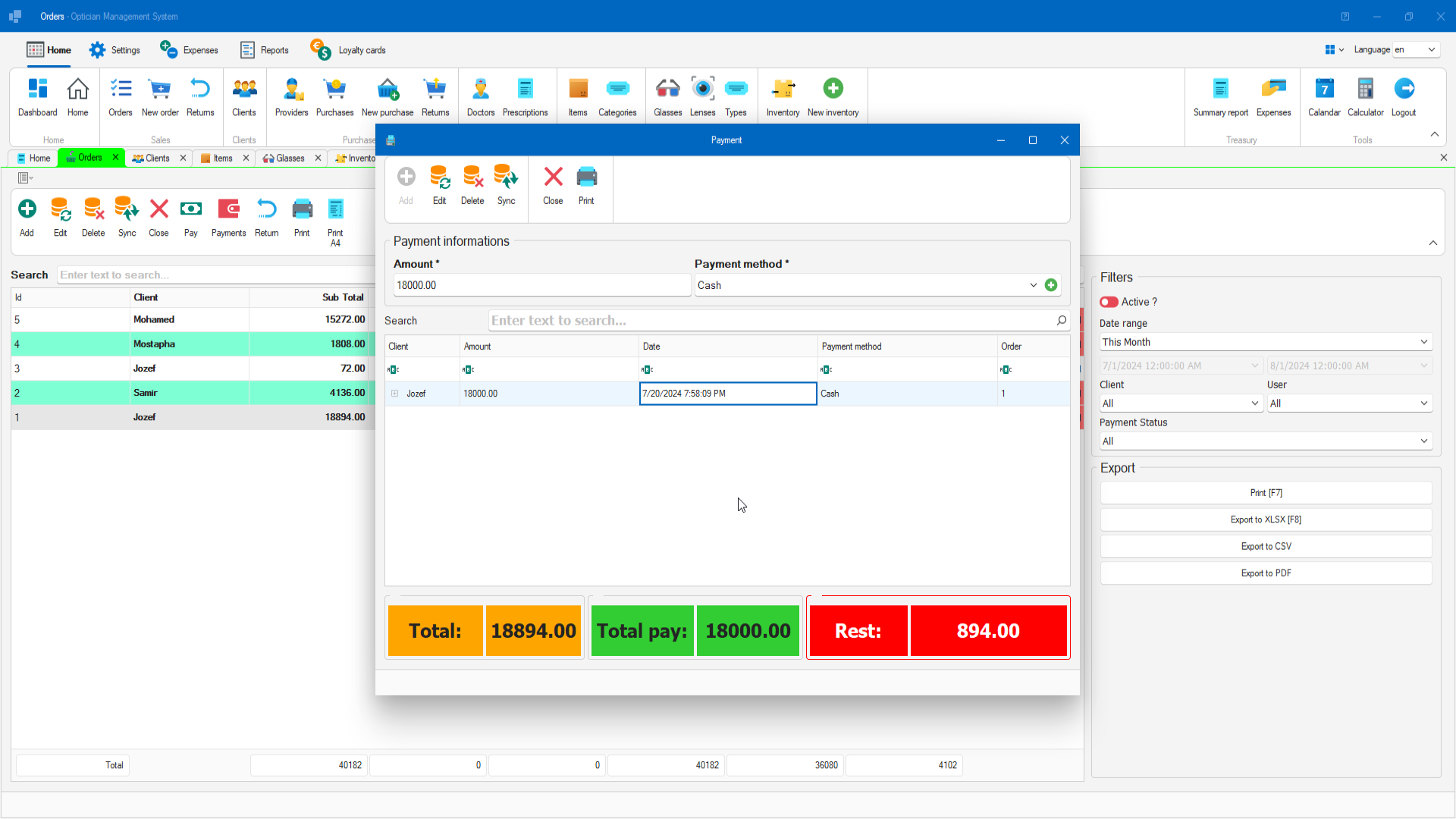Image resolution: width=1456 pixels, height=819 pixels.
Task: Open the Payment Status dropdown
Action: (x=1265, y=441)
